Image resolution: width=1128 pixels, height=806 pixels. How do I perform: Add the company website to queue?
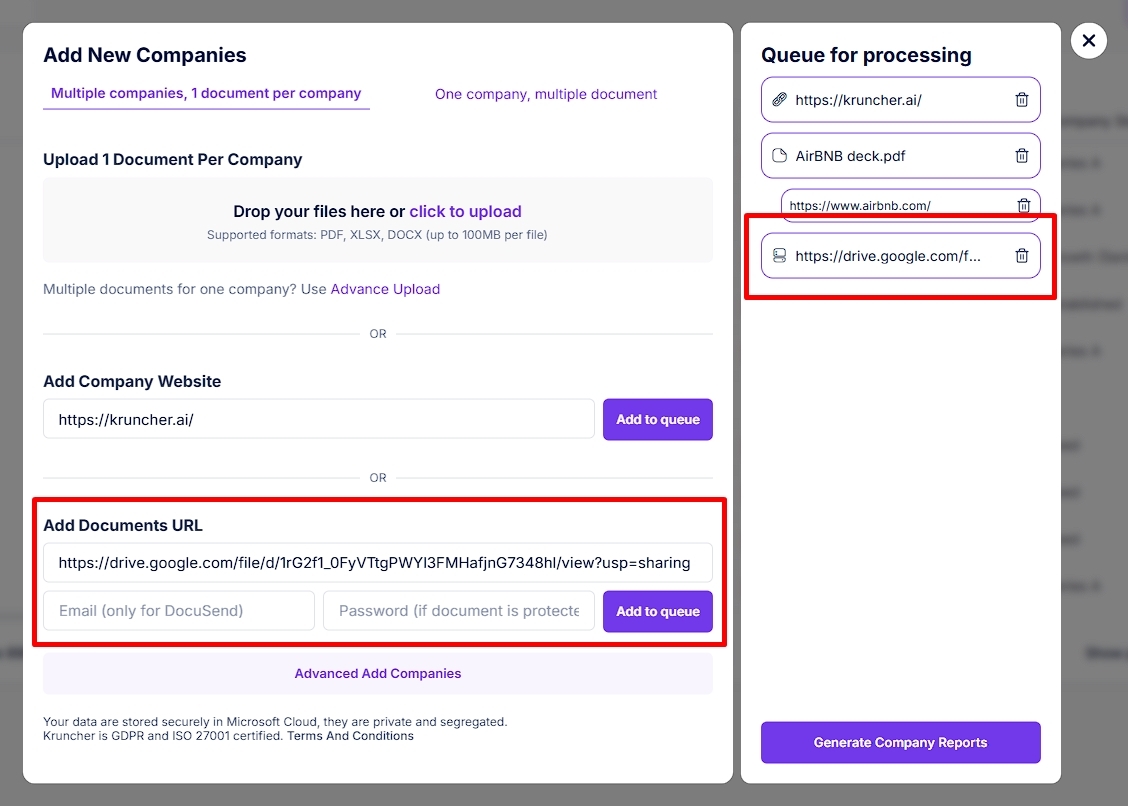[658, 420]
